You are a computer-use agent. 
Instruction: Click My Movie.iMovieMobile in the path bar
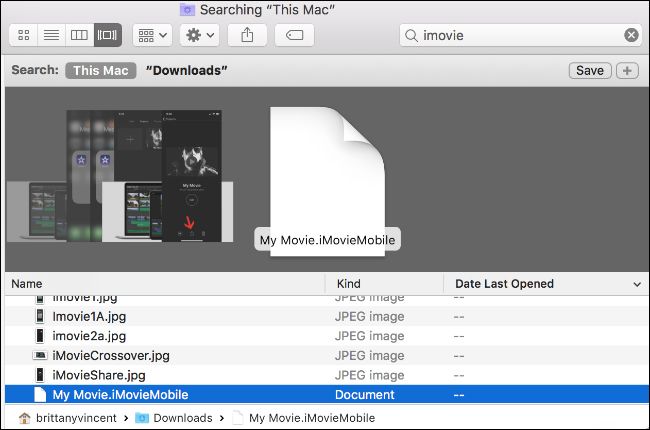[303, 418]
